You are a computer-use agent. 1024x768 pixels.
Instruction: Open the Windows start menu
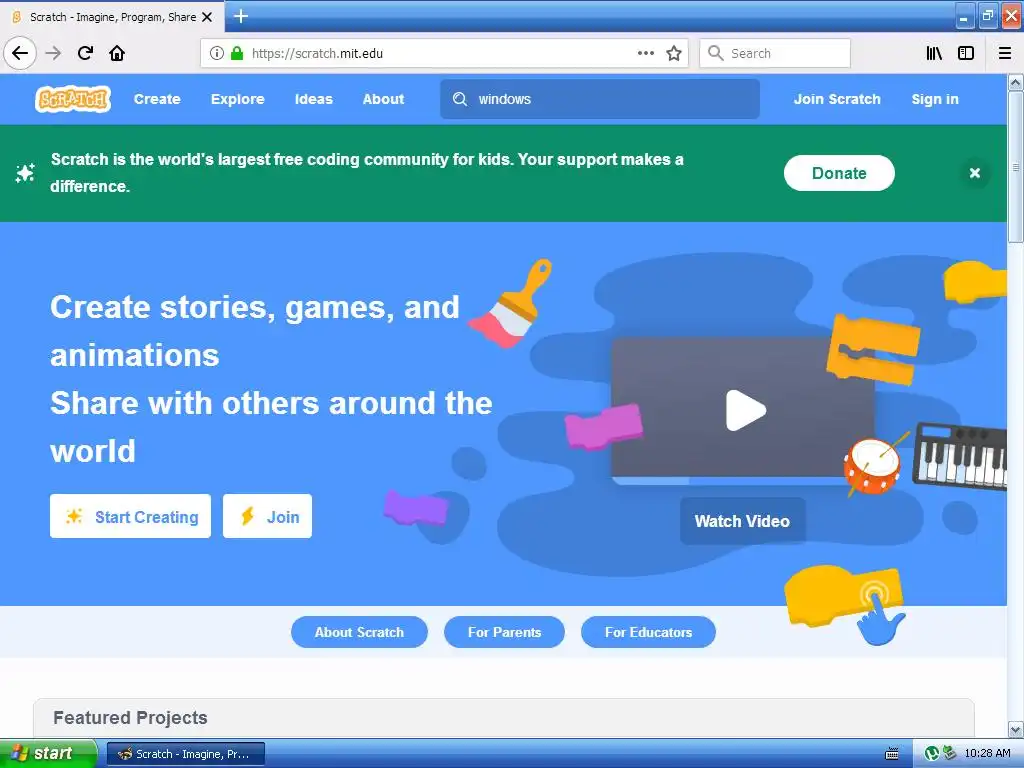[x=48, y=754]
